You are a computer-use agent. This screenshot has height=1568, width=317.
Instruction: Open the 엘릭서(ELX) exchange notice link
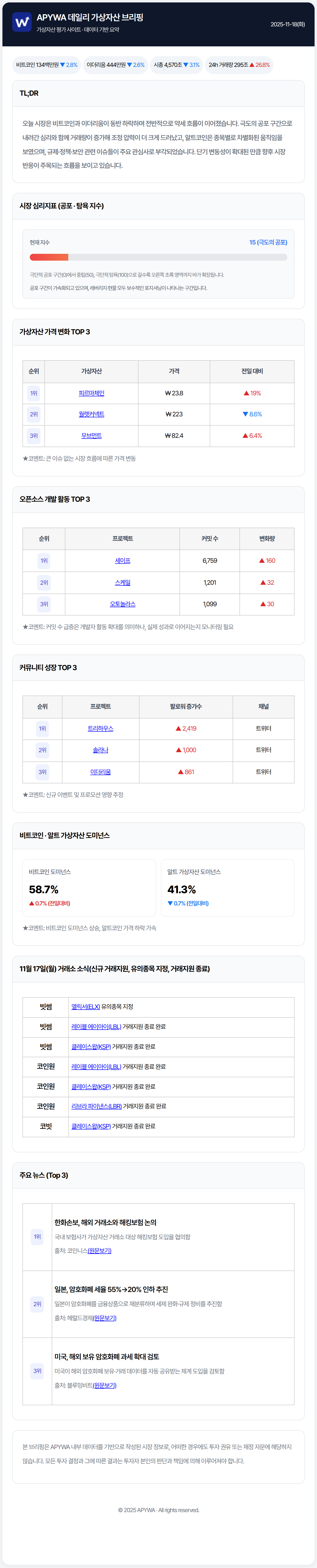pos(85,1007)
